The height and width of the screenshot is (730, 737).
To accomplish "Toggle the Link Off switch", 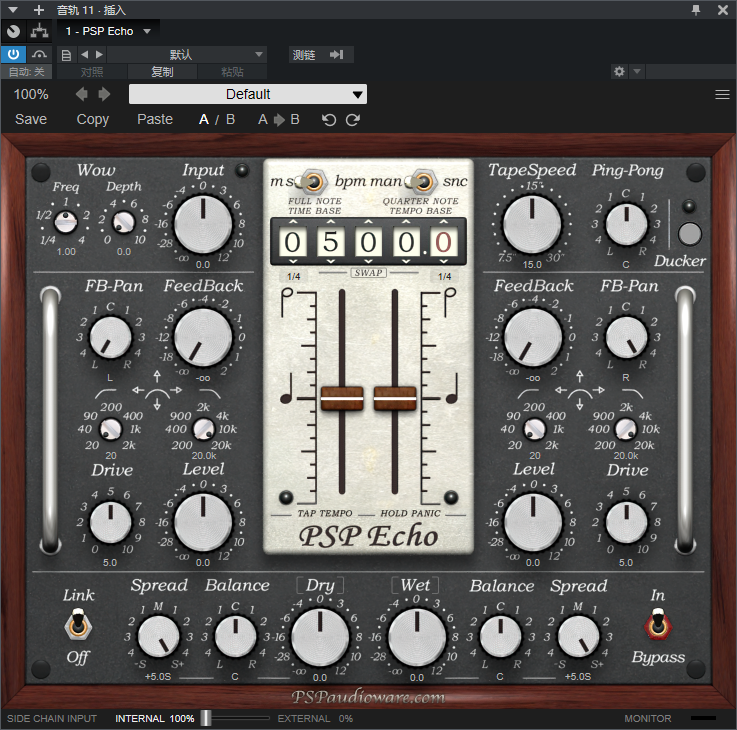I will click(x=78, y=625).
